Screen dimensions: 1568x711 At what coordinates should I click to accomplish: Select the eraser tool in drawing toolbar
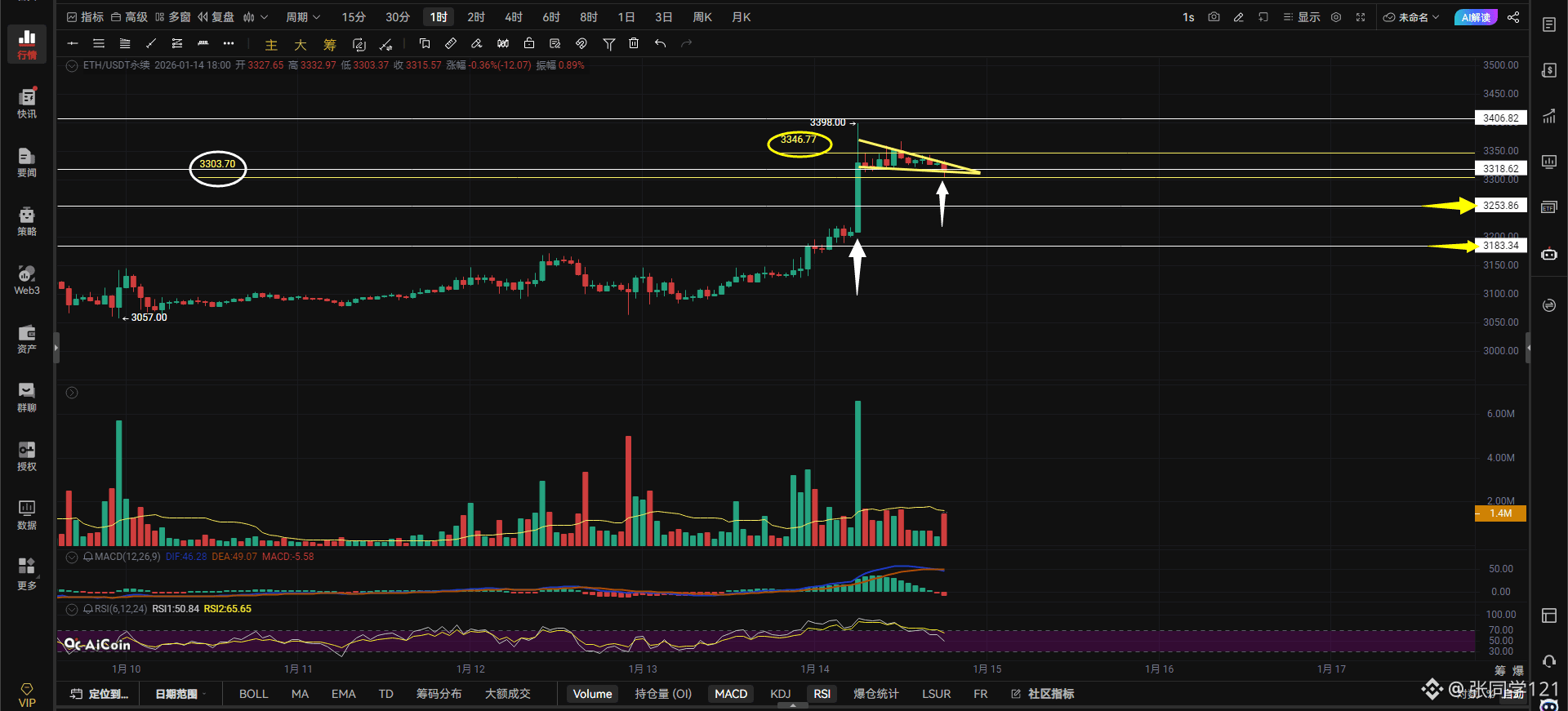click(477, 43)
